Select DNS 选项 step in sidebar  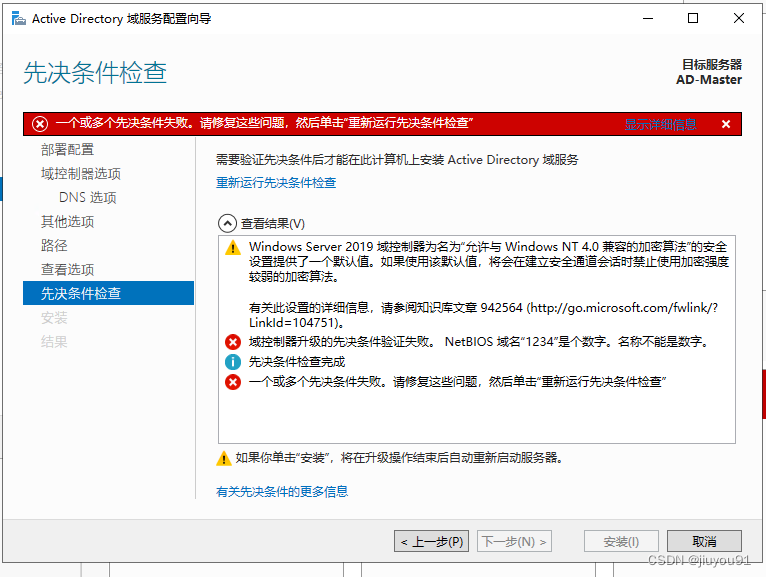(x=88, y=197)
